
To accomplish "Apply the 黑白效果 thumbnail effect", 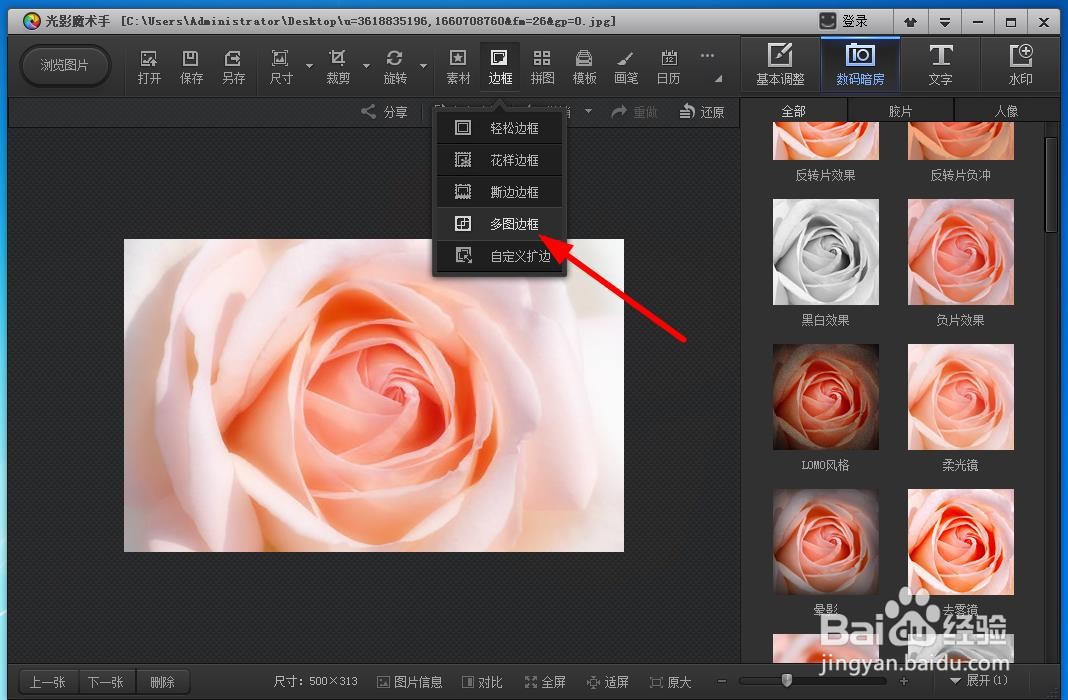I will (826, 252).
